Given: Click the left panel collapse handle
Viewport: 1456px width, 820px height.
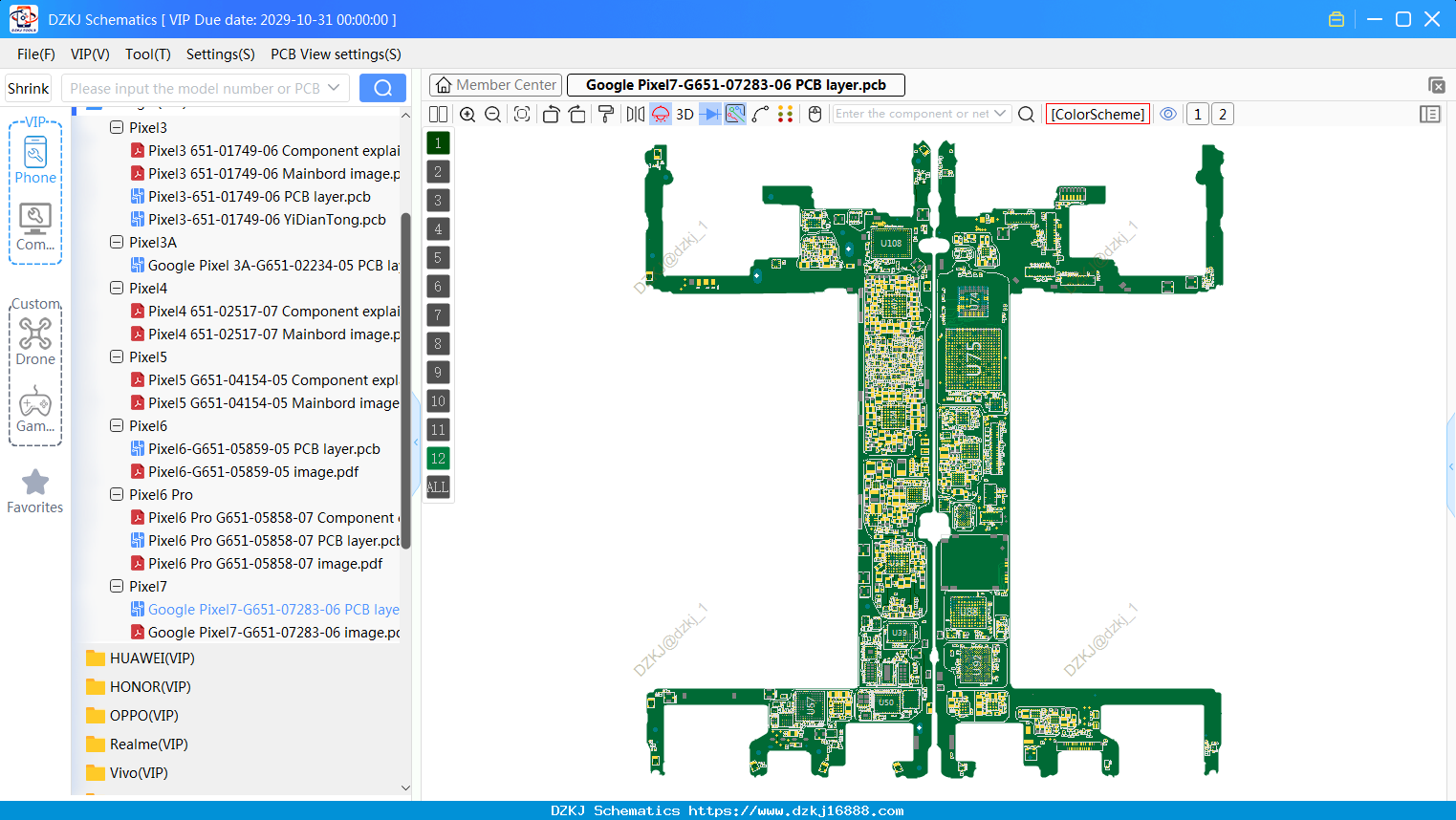Looking at the screenshot, I should [416, 442].
